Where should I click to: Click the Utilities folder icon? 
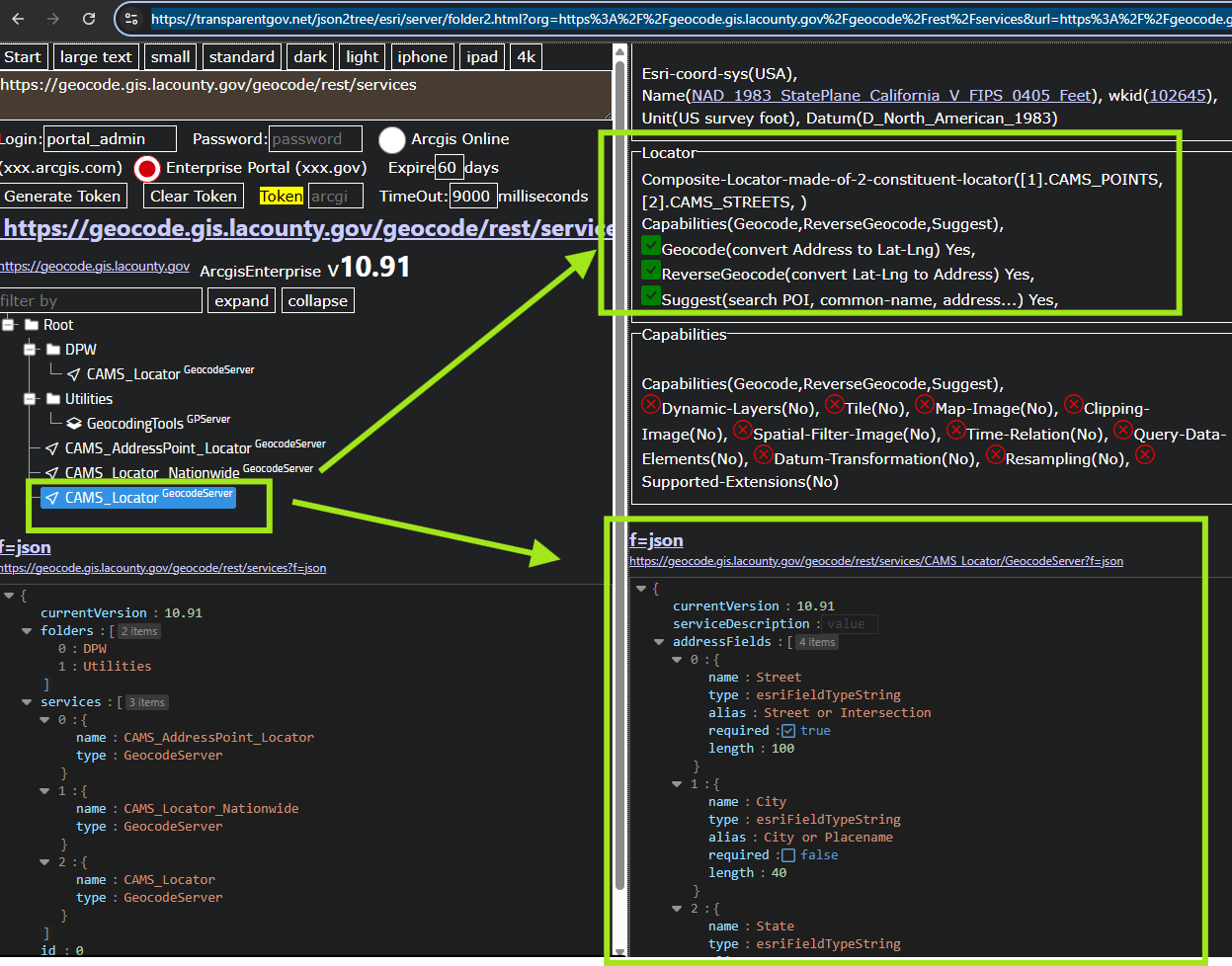tap(53, 399)
